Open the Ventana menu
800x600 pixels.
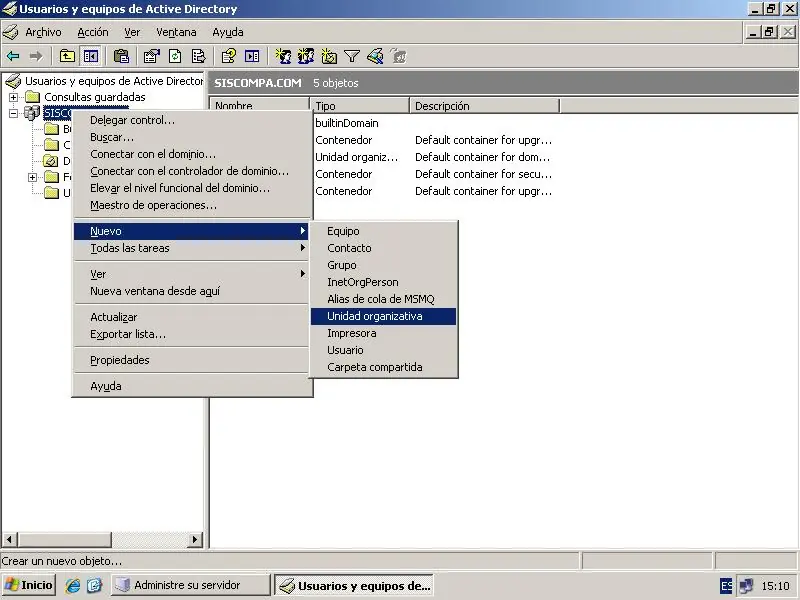click(x=176, y=32)
